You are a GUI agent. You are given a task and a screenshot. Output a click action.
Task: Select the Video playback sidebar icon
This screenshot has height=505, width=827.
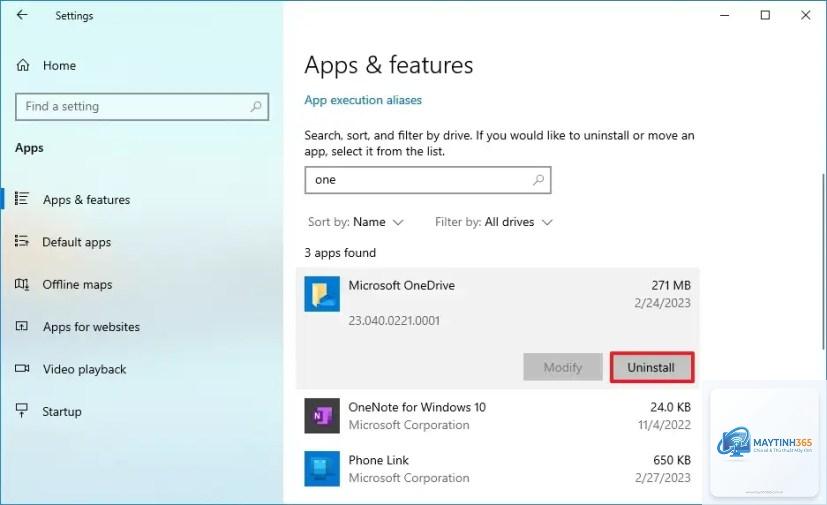point(22,368)
